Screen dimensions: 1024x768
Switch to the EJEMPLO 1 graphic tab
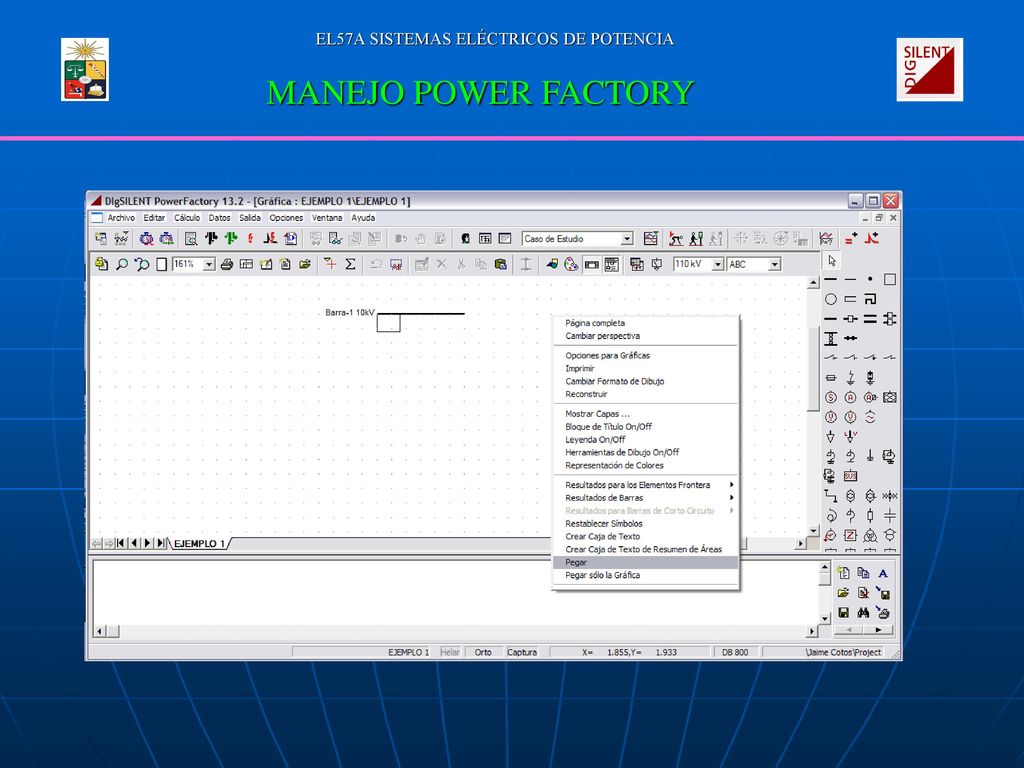pyautogui.click(x=200, y=543)
